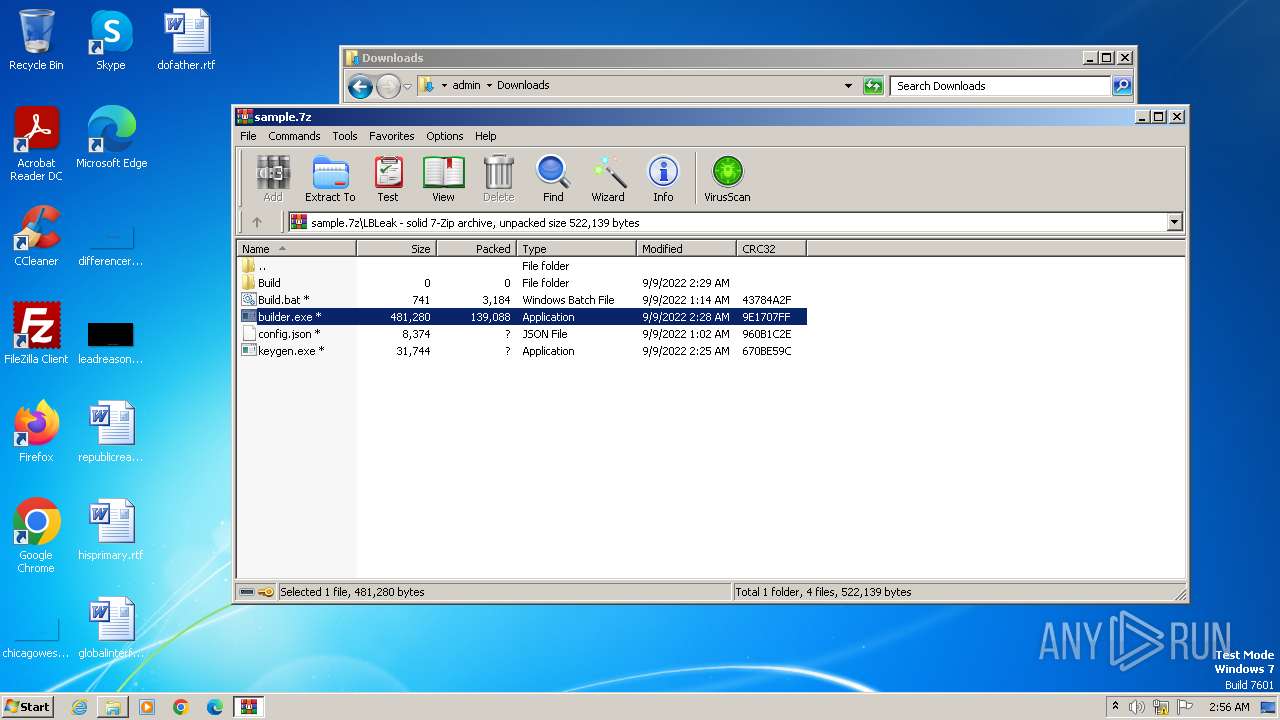Viewport: 1280px width, 720px height.
Task: Open globalinterf... document on the desktop
Action: click(x=111, y=627)
